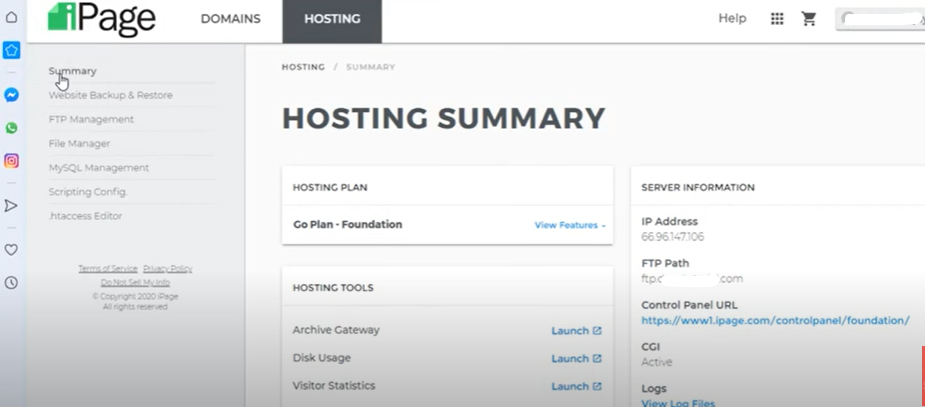Click the HOSTING SUMMARY heading
This screenshot has width=925, height=407.
pos(444,118)
